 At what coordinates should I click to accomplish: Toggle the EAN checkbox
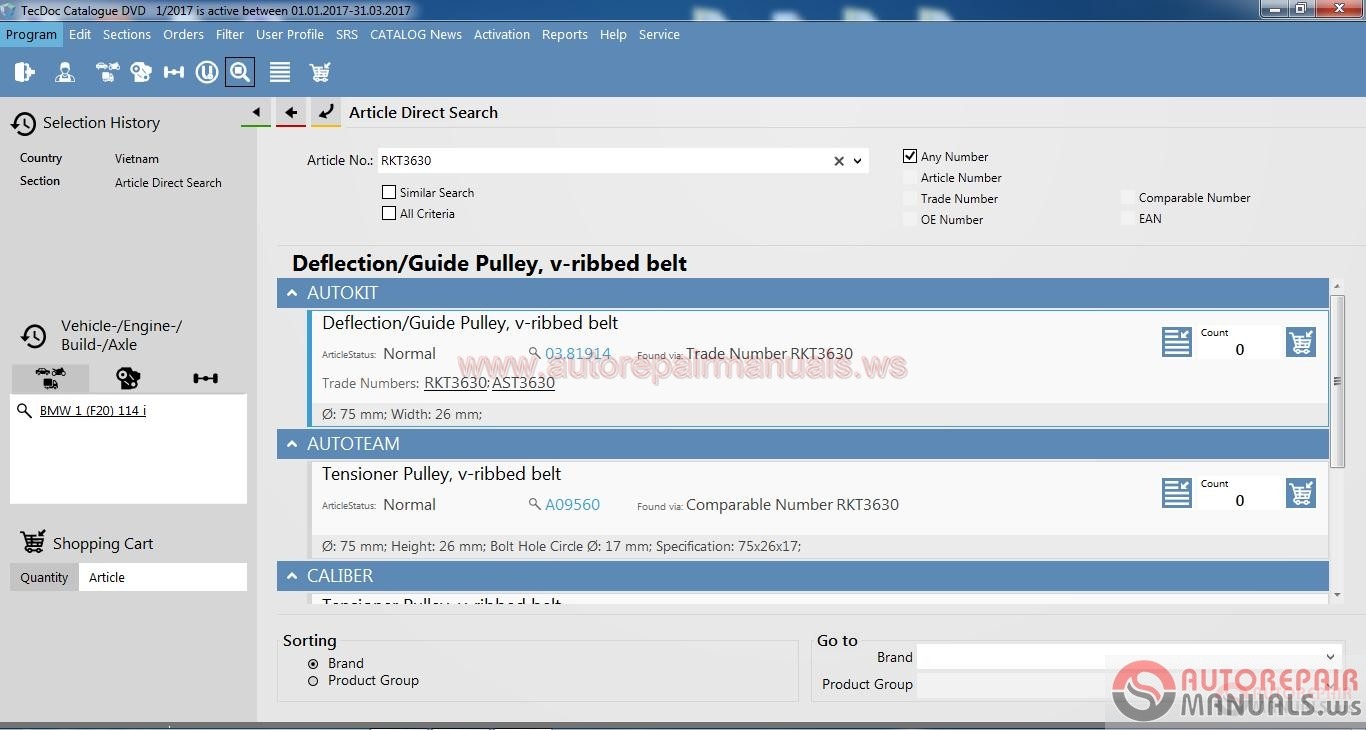[x=1128, y=218]
